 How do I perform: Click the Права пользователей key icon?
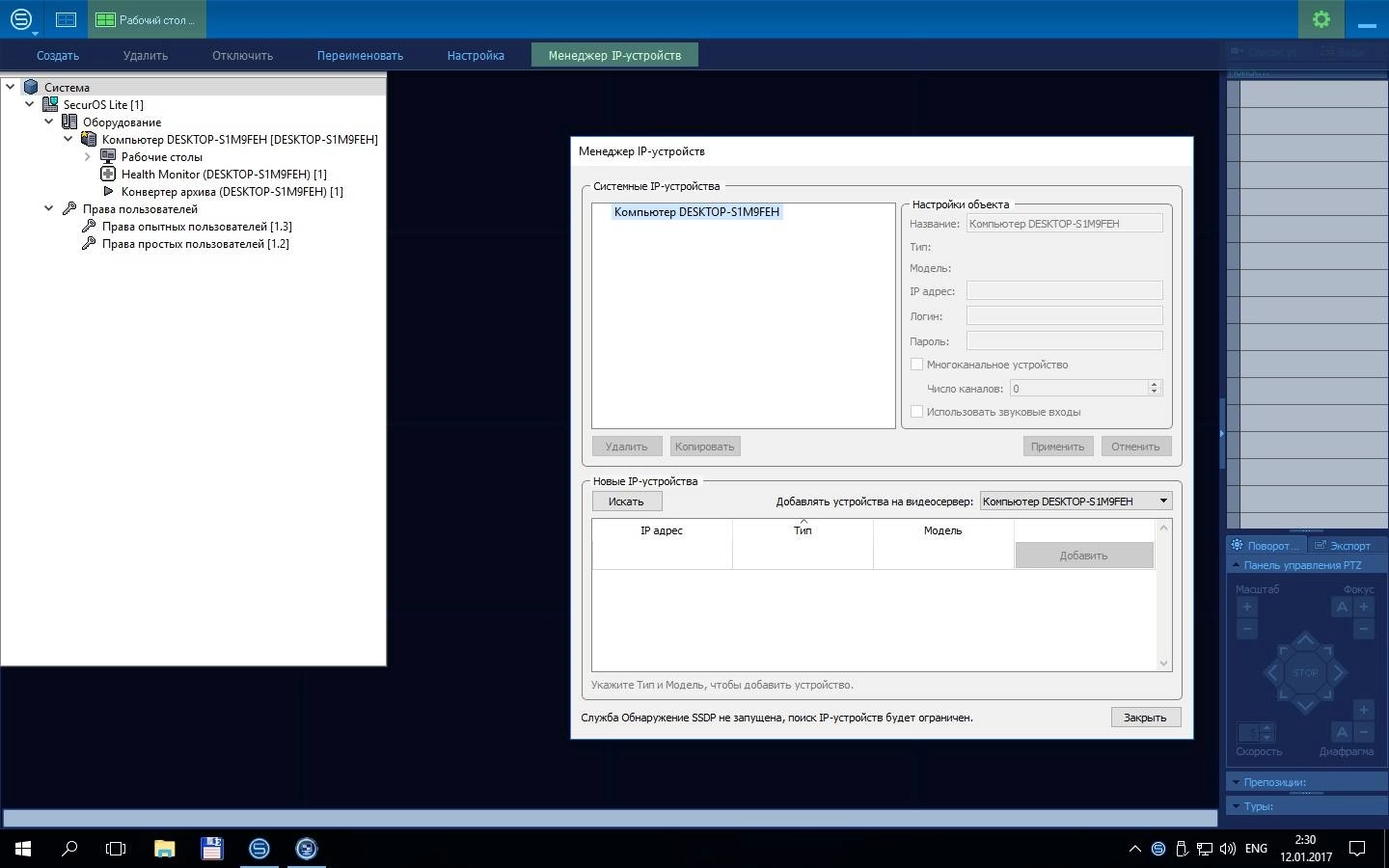point(69,208)
